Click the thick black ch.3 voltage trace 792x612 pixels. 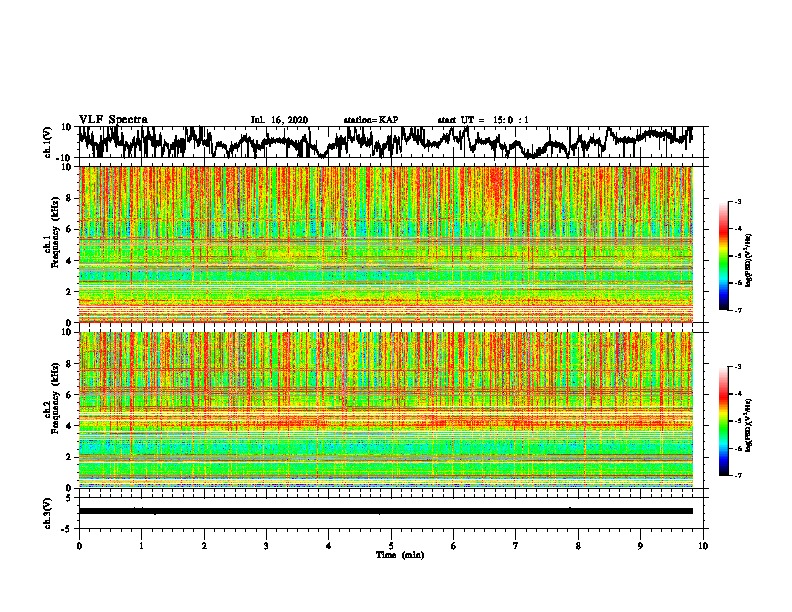coord(386,511)
